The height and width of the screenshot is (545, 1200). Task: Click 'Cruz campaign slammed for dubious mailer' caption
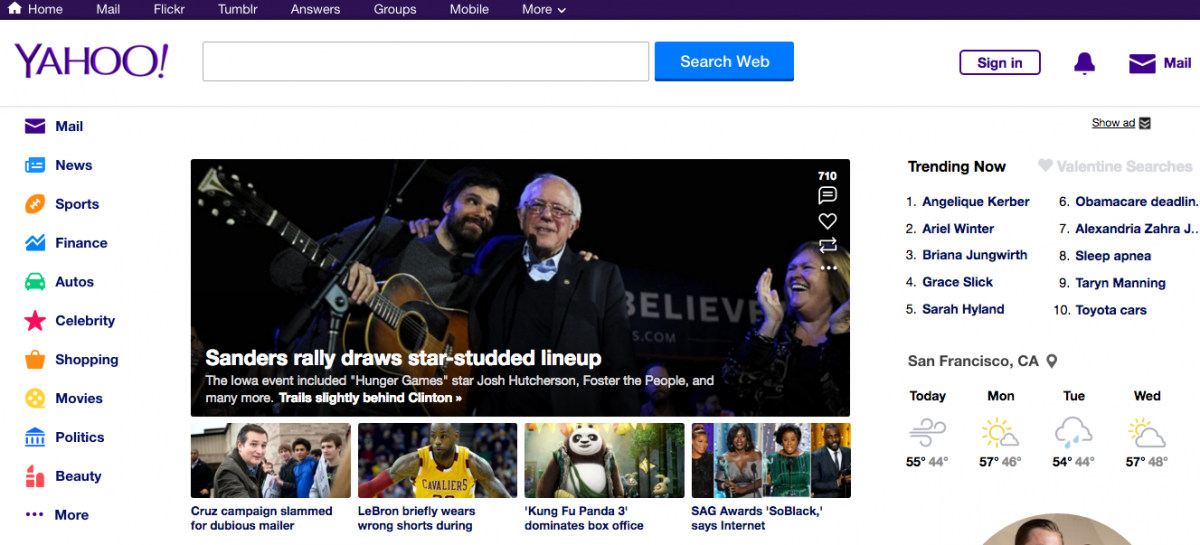coord(262,518)
